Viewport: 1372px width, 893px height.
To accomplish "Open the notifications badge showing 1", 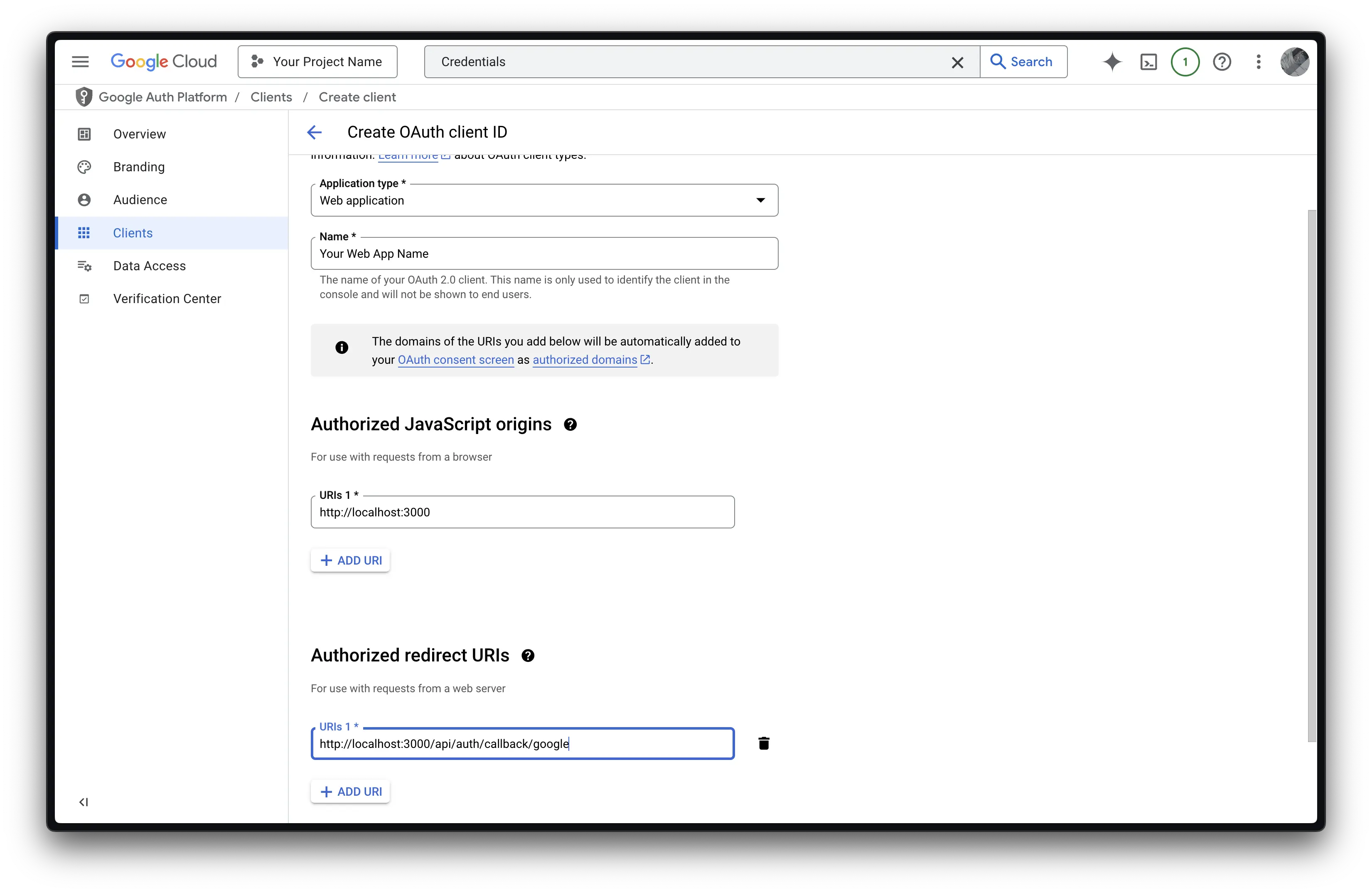I will [x=1185, y=62].
